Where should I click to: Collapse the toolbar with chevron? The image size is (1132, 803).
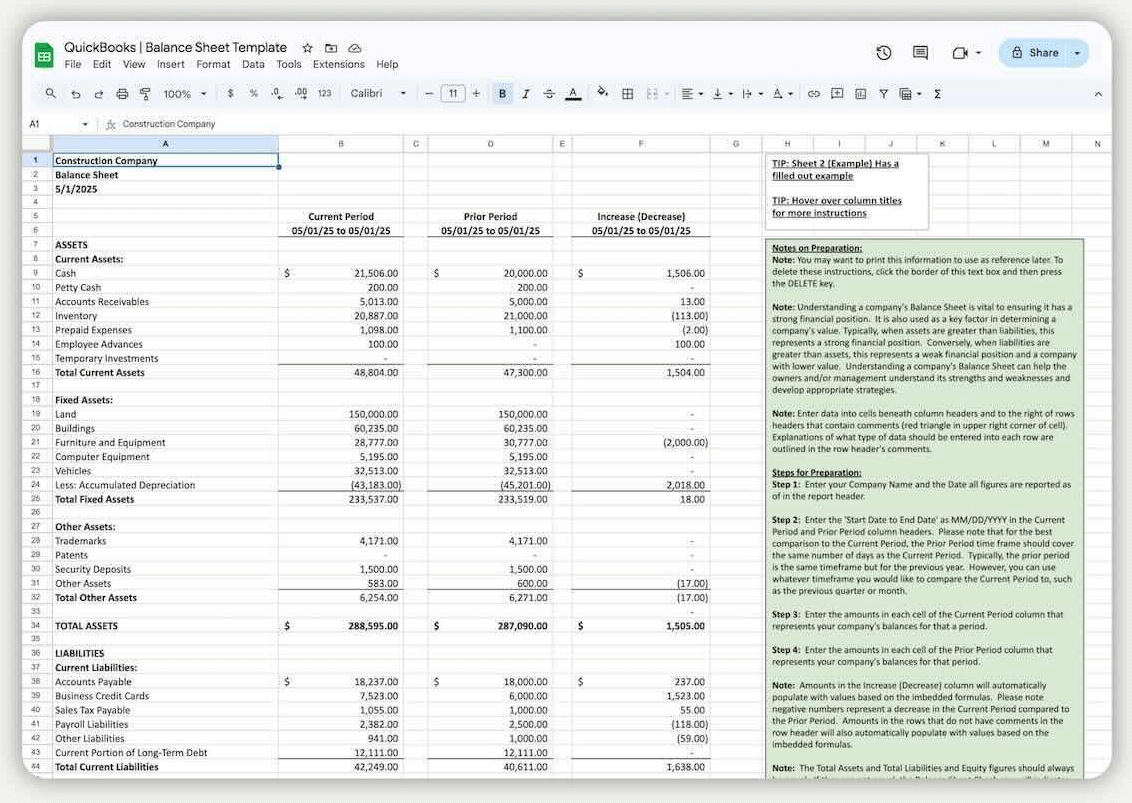tap(1098, 94)
